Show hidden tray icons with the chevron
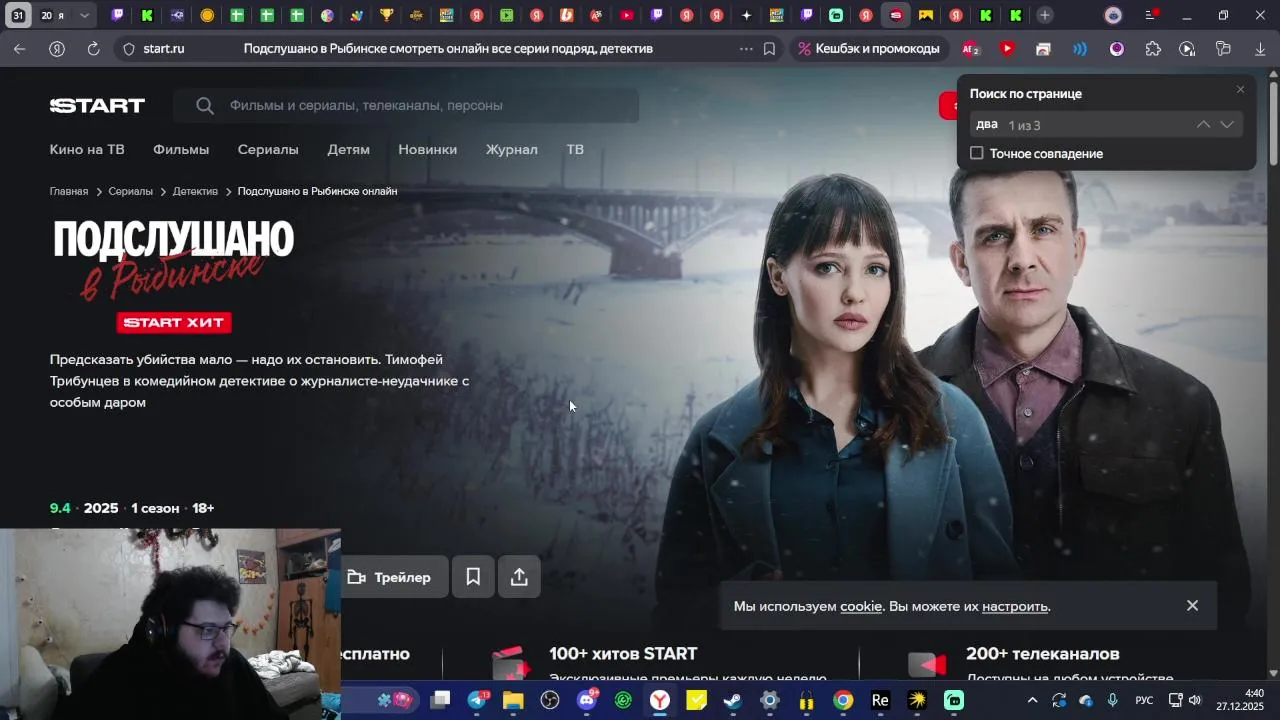The height and width of the screenshot is (720, 1280). (x=1033, y=700)
